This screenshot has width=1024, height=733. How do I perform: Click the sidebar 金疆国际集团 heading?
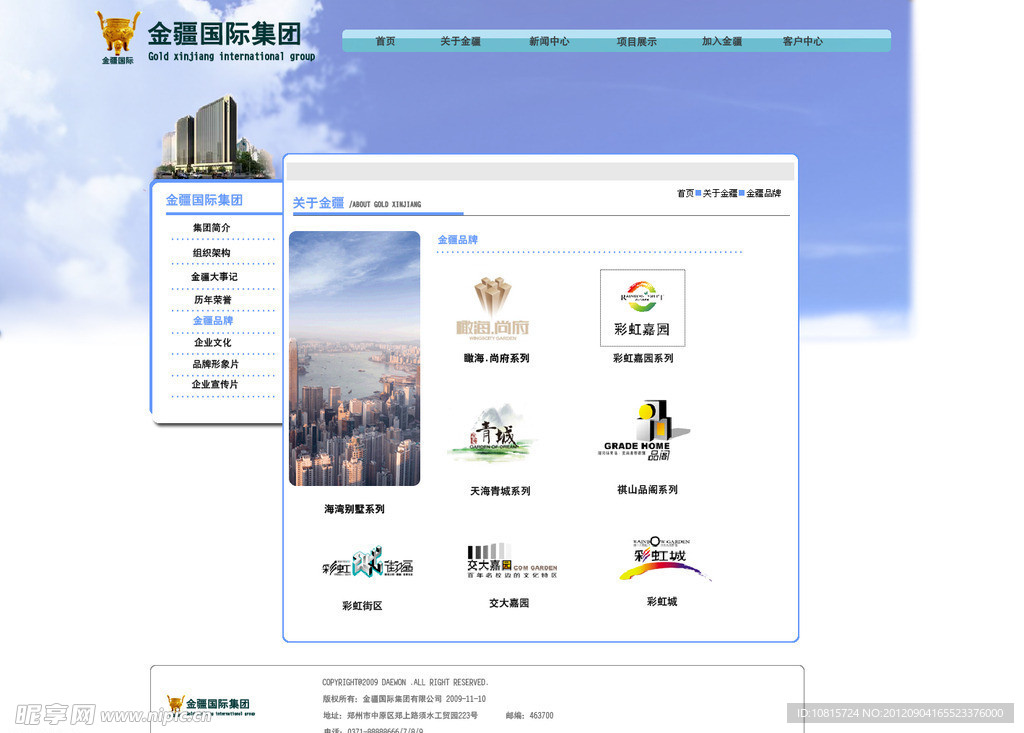pyautogui.click(x=204, y=200)
